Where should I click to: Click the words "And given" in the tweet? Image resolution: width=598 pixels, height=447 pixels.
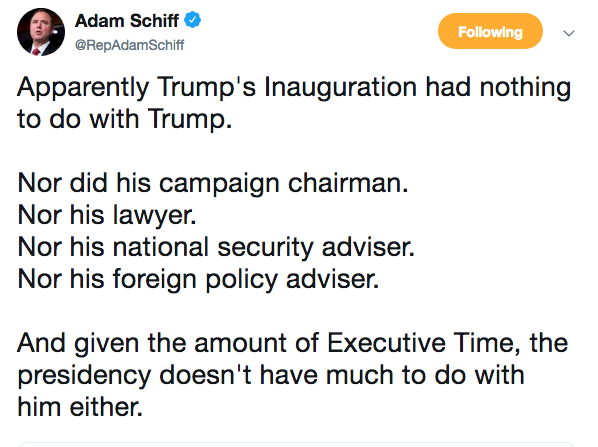78,343
